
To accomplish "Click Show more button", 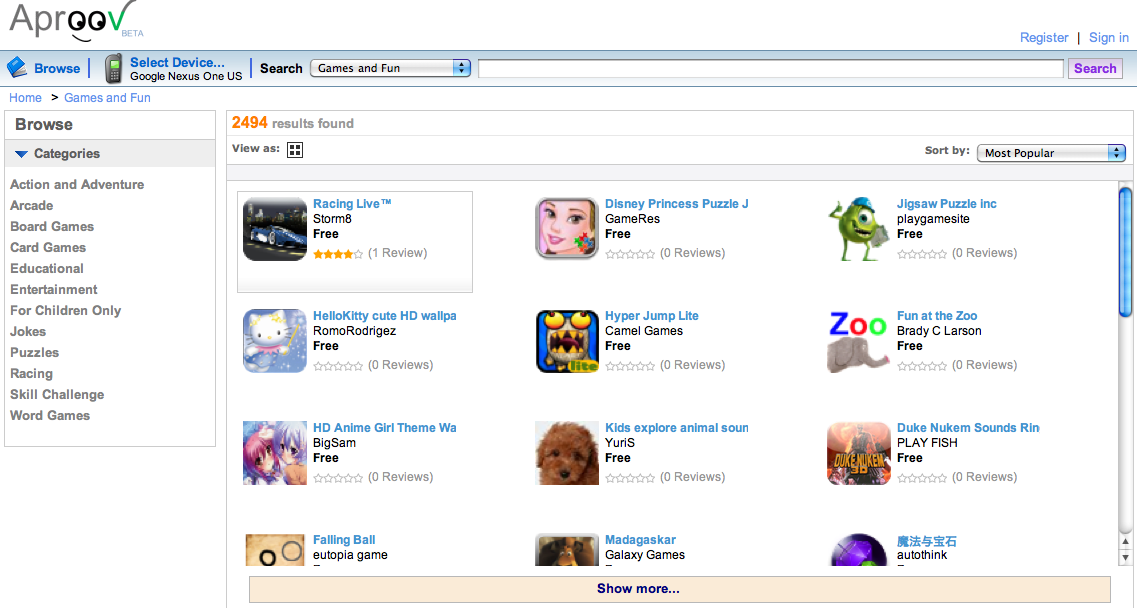I will point(679,589).
